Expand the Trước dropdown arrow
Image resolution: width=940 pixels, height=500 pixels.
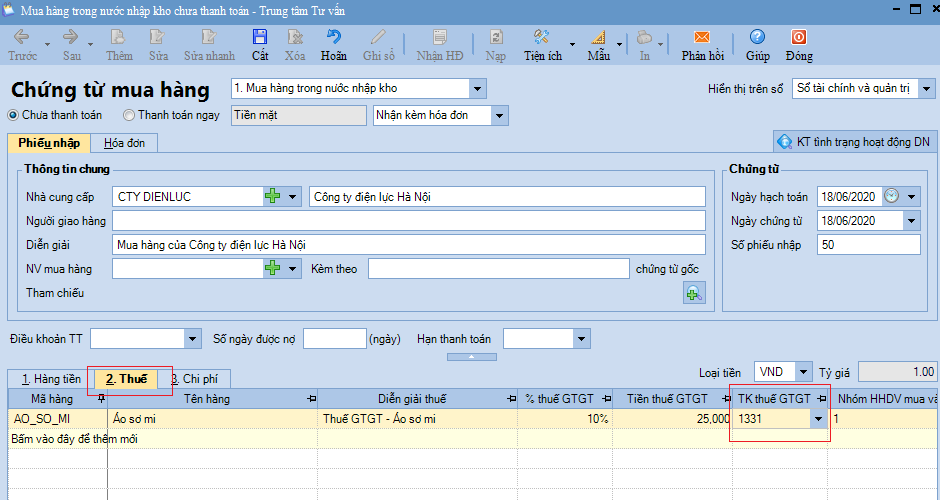click(x=47, y=44)
